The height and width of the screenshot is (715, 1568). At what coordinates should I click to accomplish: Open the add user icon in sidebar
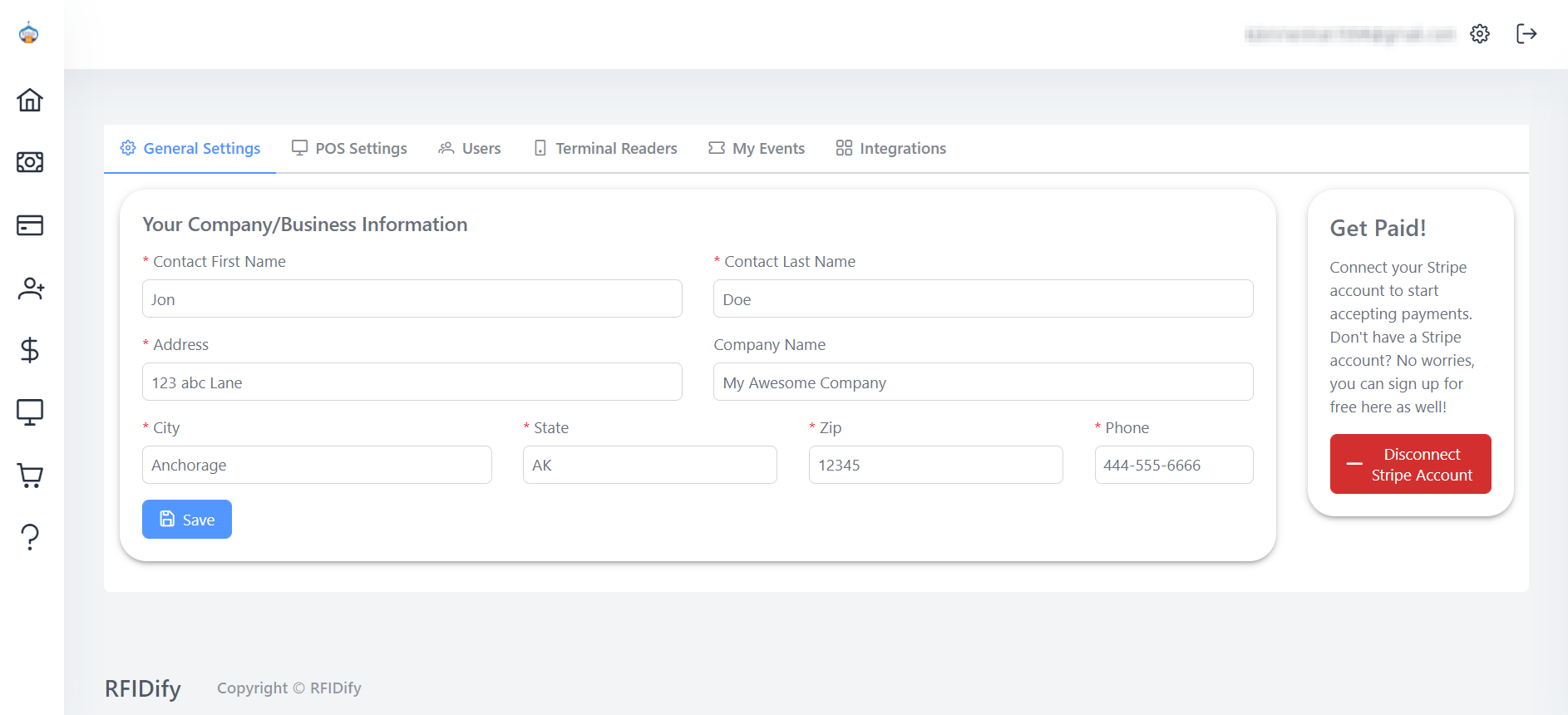pyautogui.click(x=31, y=288)
